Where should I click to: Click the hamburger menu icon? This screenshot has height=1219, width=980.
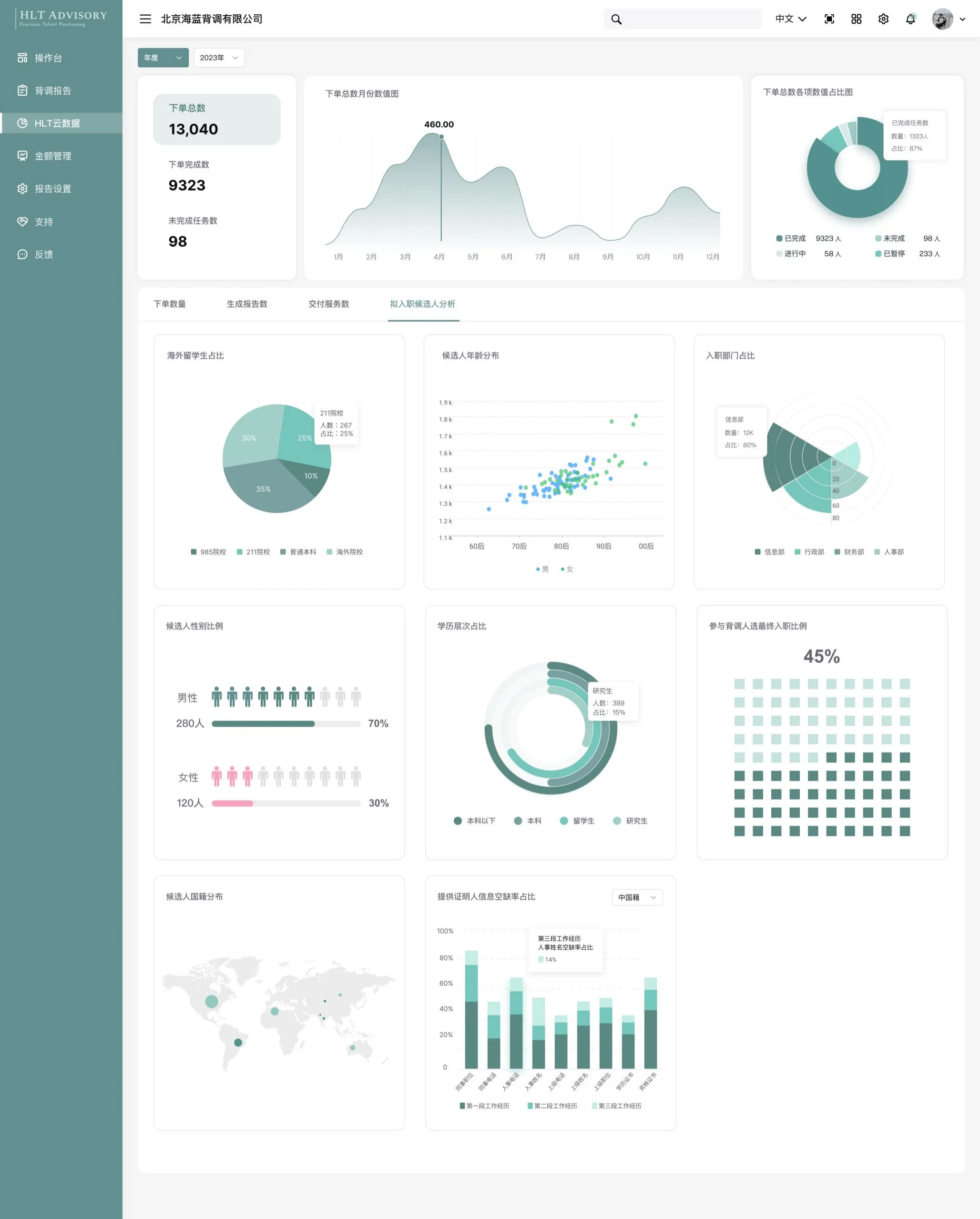[145, 19]
